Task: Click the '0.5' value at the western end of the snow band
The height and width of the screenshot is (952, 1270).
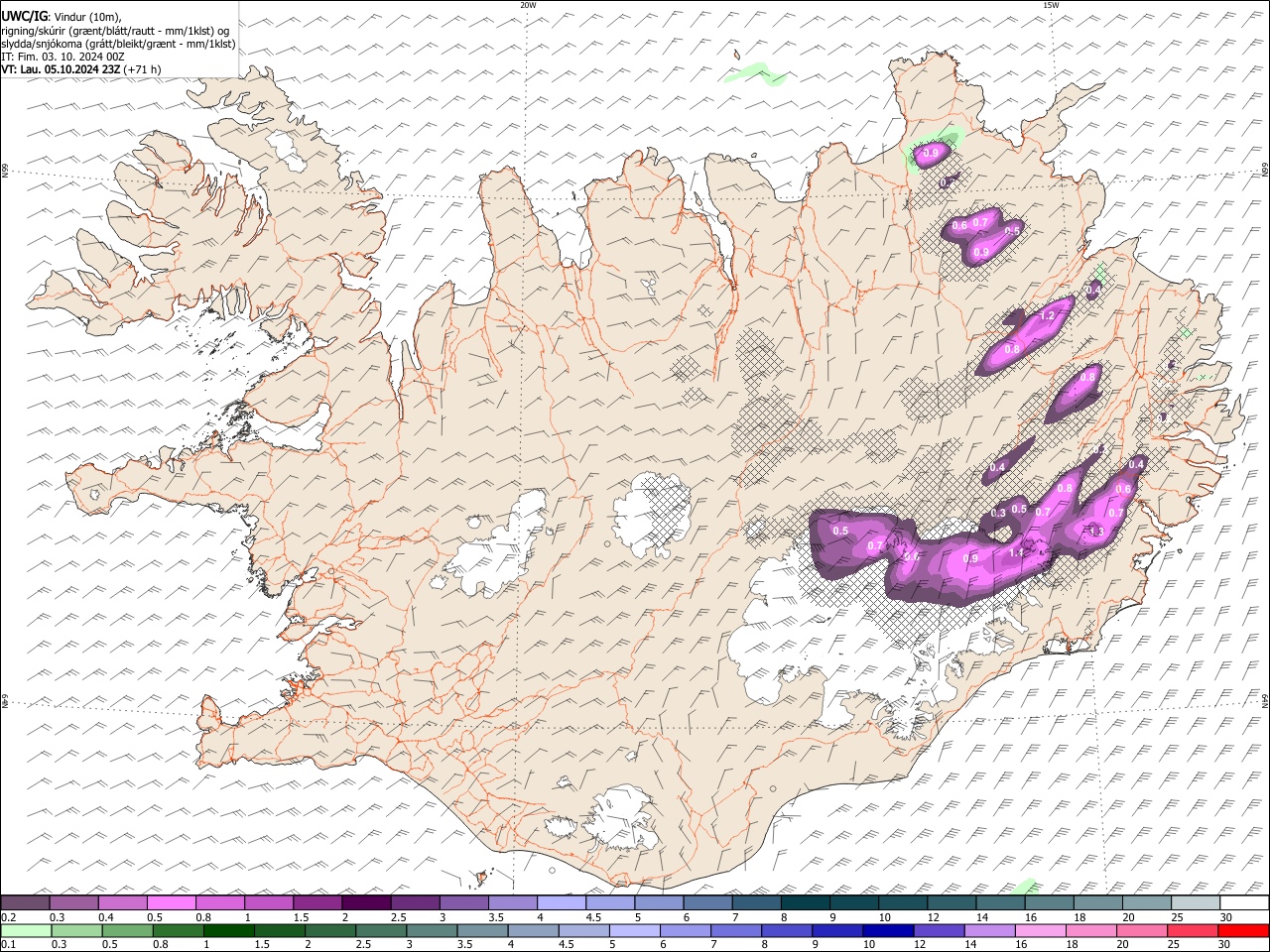Action: pyautogui.click(x=840, y=532)
